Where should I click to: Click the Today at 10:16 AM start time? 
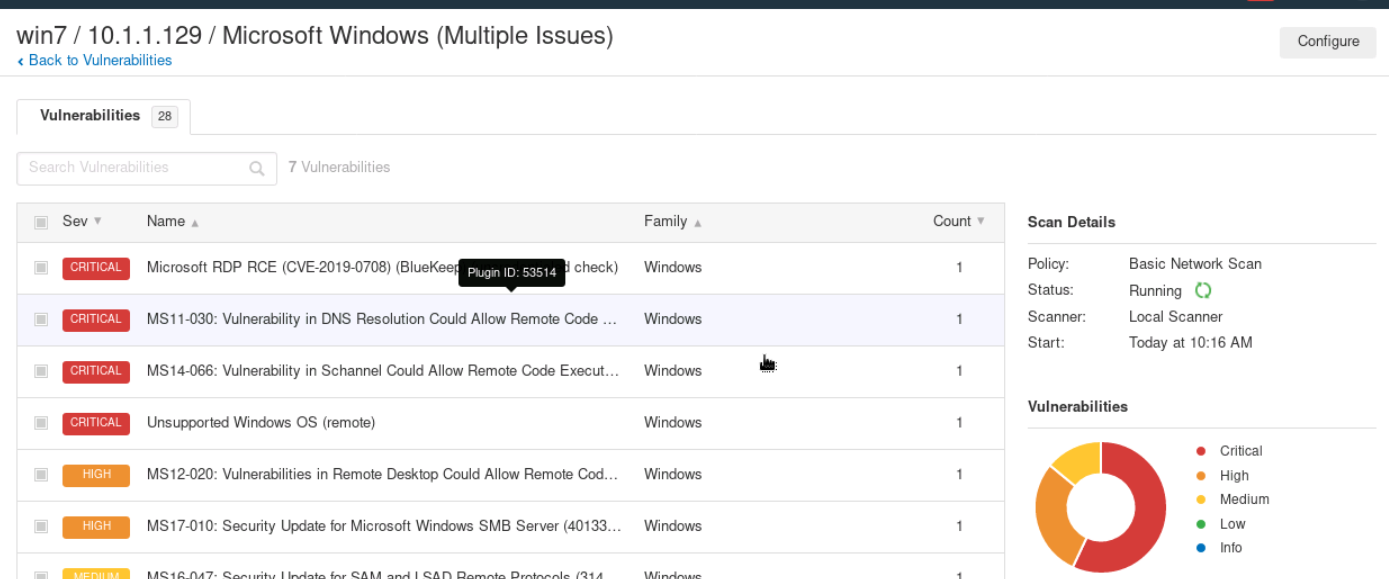click(1190, 343)
